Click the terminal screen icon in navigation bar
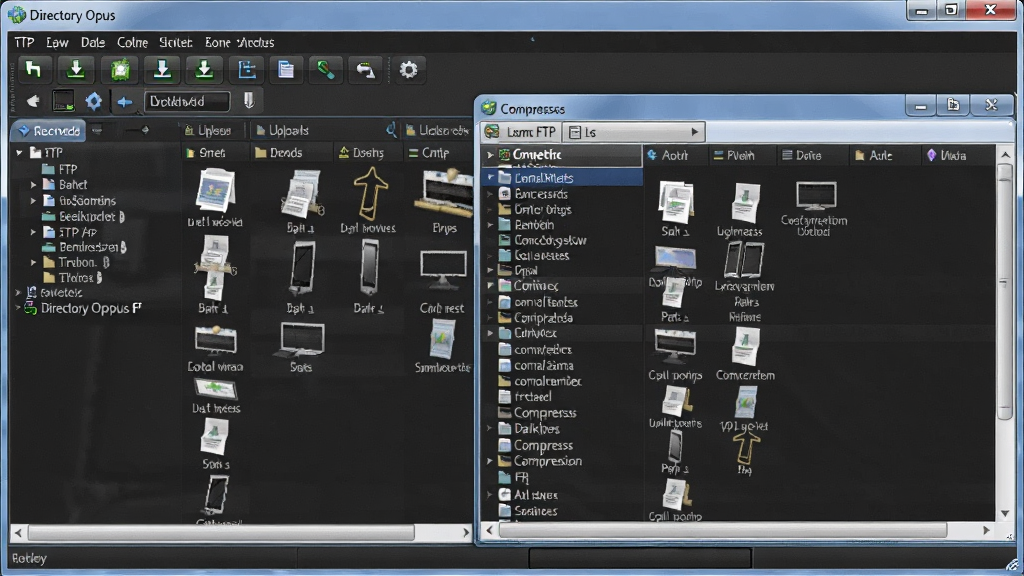 tap(63, 101)
